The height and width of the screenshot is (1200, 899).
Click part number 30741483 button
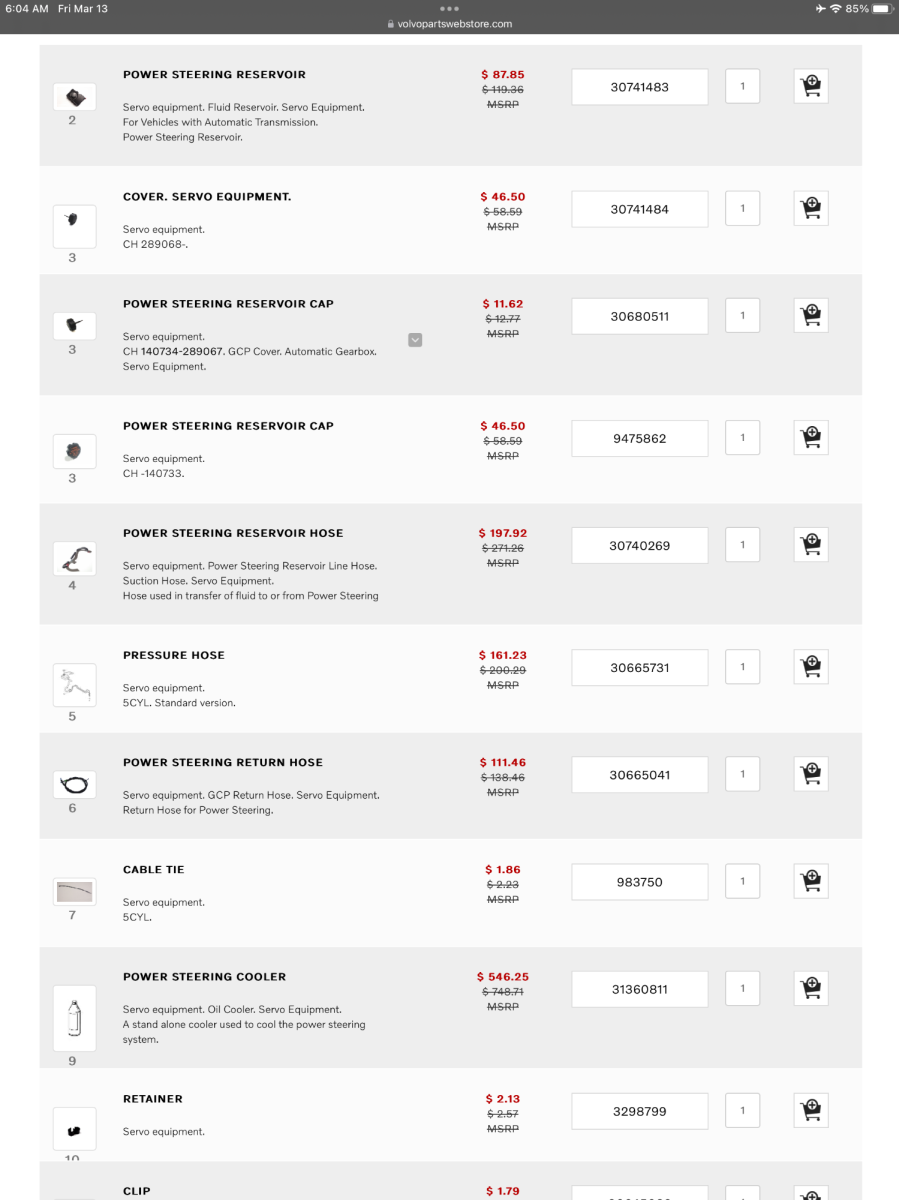tap(639, 87)
